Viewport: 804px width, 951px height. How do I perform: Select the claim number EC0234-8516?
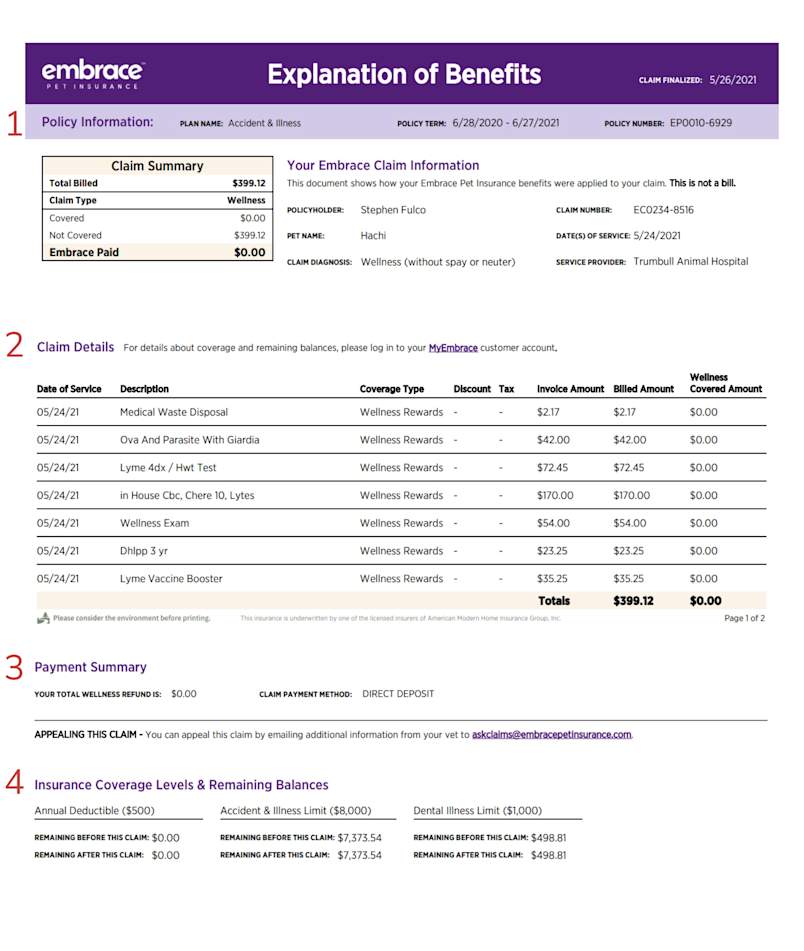664,211
